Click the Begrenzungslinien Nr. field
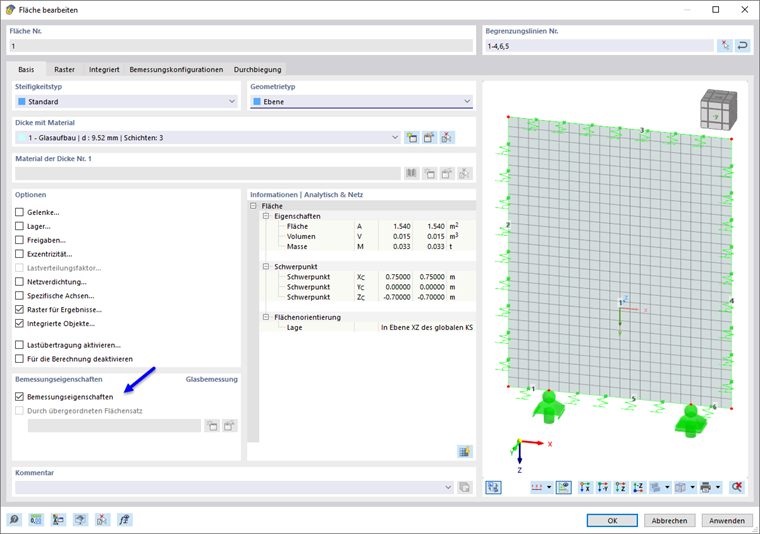The height and width of the screenshot is (534, 760). click(x=600, y=46)
